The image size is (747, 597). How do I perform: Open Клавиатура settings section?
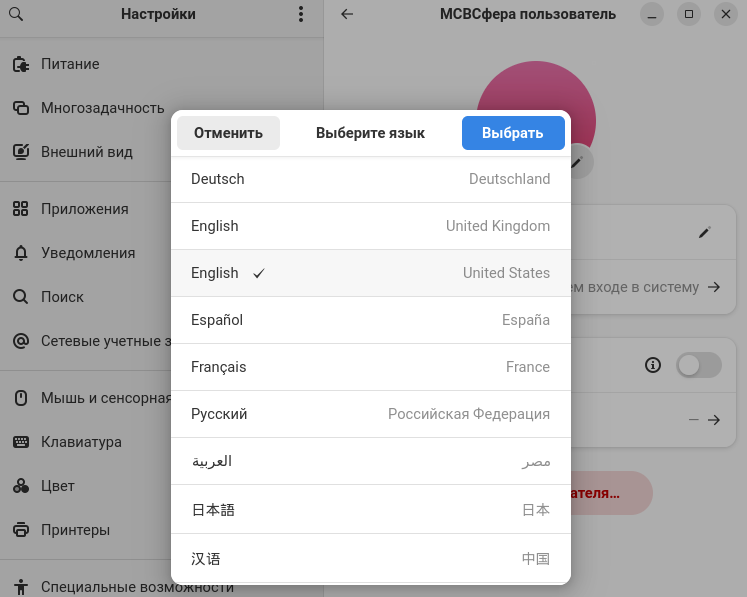click(x=162, y=442)
